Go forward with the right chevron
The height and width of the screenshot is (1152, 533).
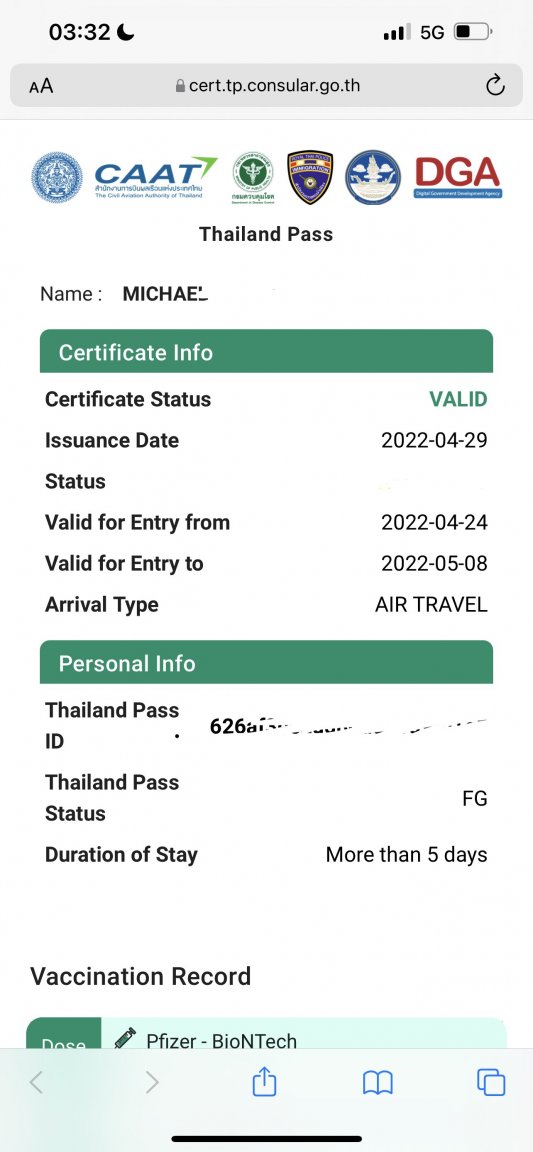[x=151, y=1081]
